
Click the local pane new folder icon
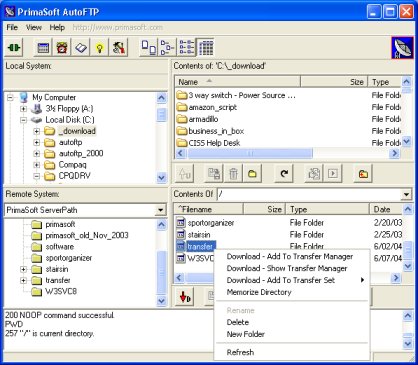point(252,174)
